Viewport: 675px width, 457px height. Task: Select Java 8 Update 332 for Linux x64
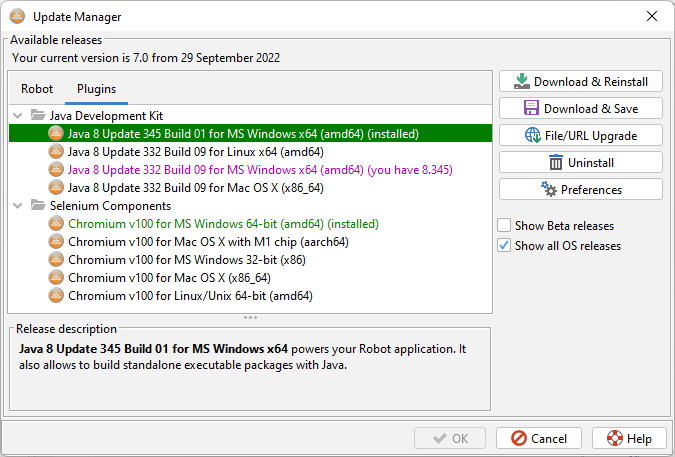tap(195, 152)
